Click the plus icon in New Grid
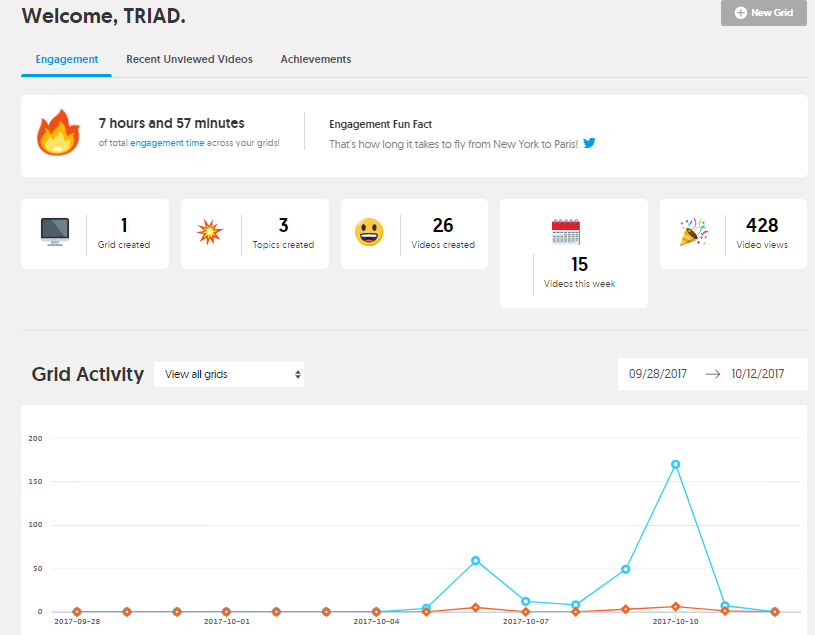Viewport: 815px width, 635px height. [x=741, y=13]
